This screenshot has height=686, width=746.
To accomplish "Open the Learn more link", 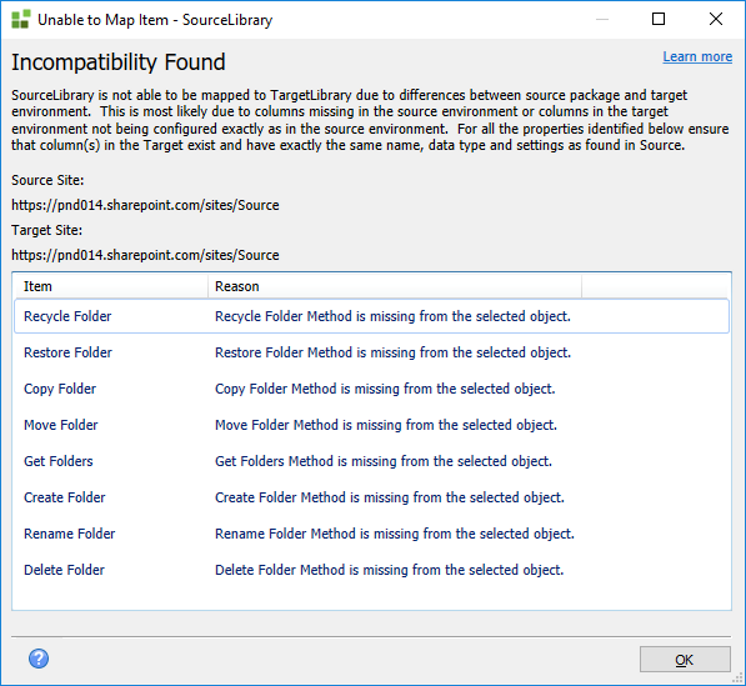I will 697,57.
